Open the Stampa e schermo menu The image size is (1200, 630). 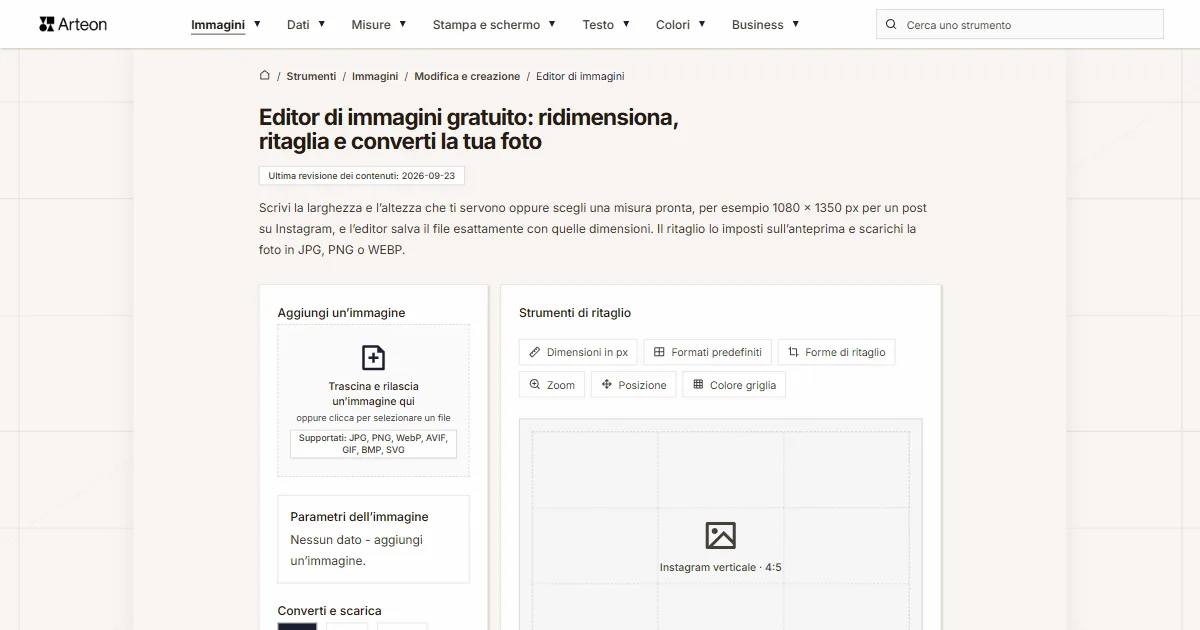486,24
